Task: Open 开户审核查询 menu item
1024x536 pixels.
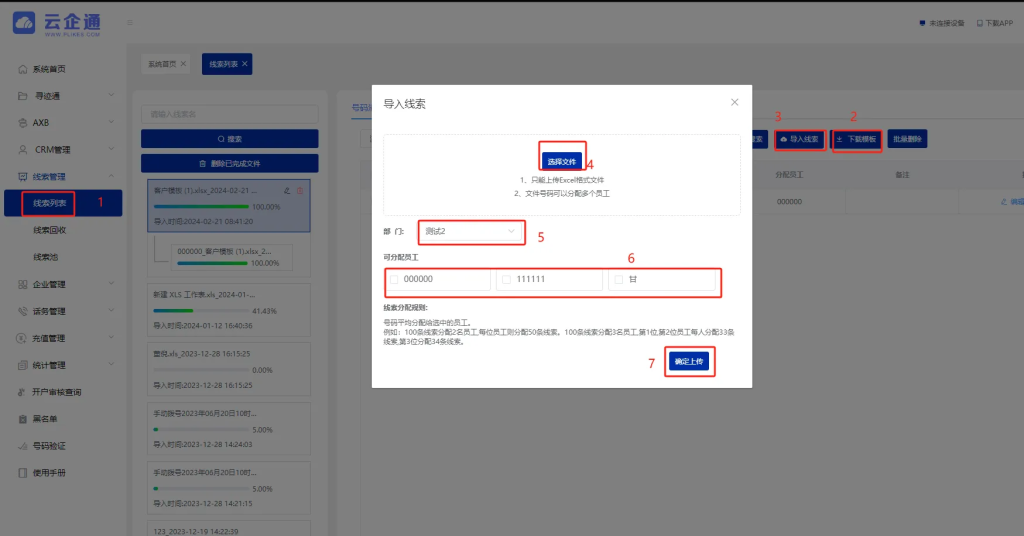Action: (56, 392)
